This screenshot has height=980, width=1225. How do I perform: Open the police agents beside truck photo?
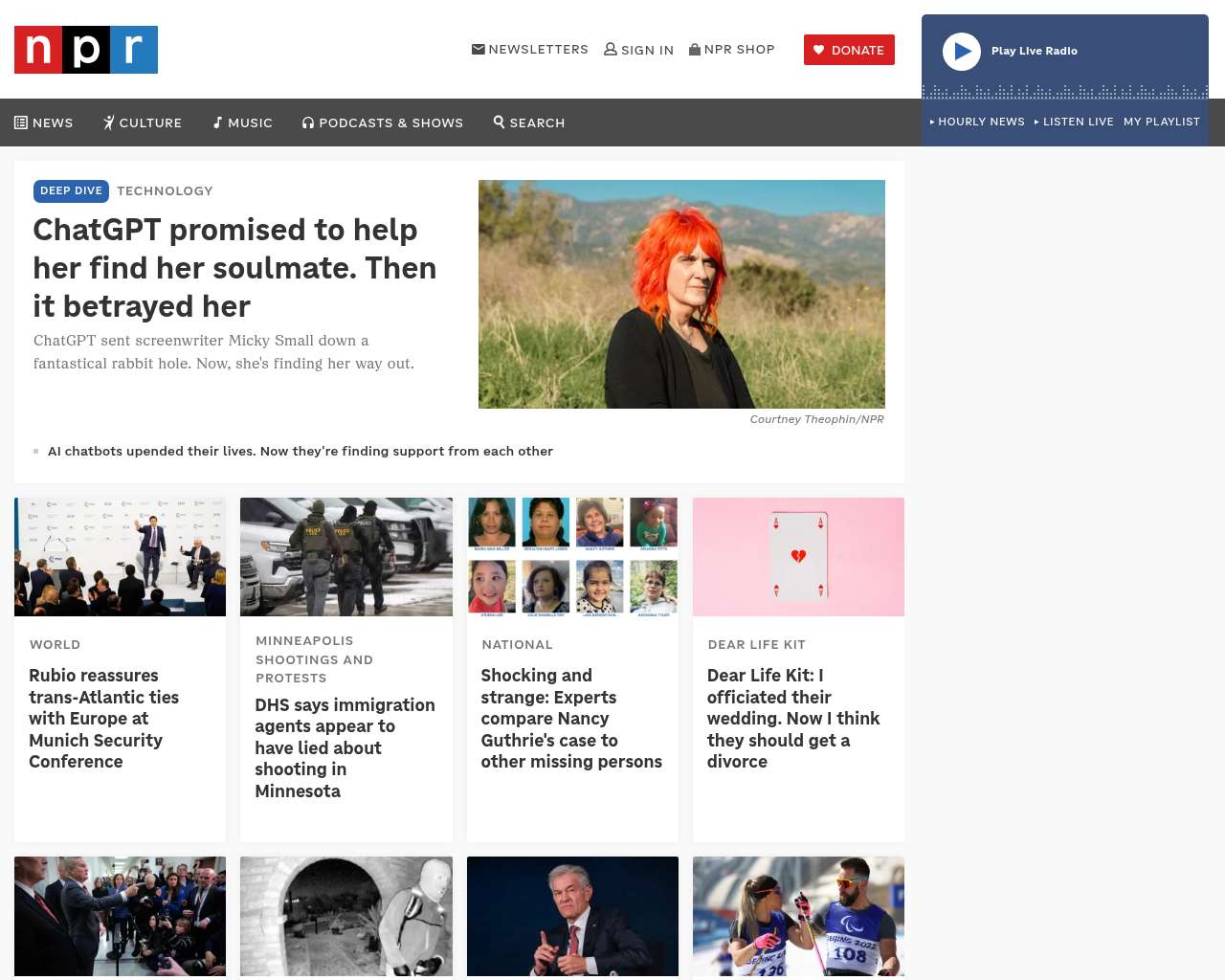(x=346, y=557)
